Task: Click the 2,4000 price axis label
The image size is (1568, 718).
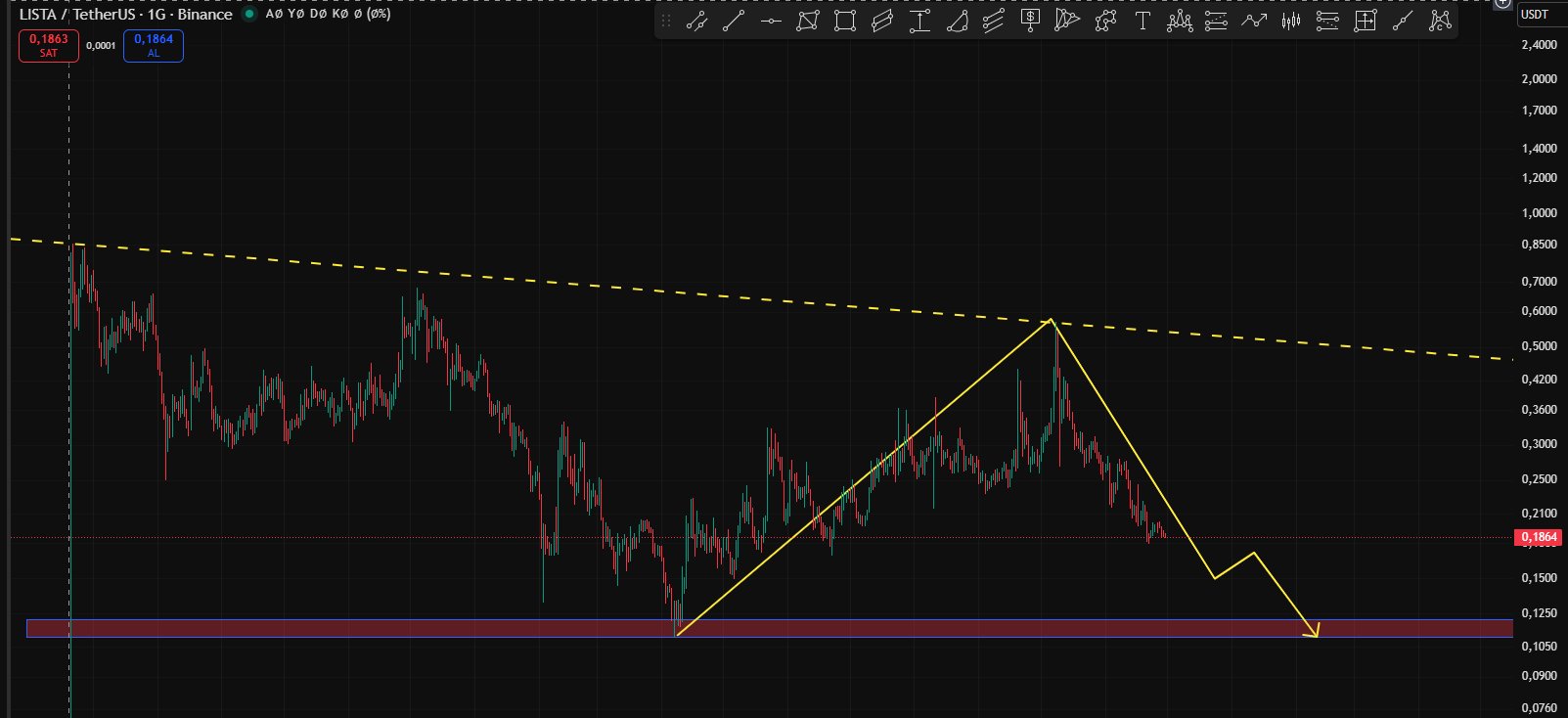Action: [x=1540, y=45]
